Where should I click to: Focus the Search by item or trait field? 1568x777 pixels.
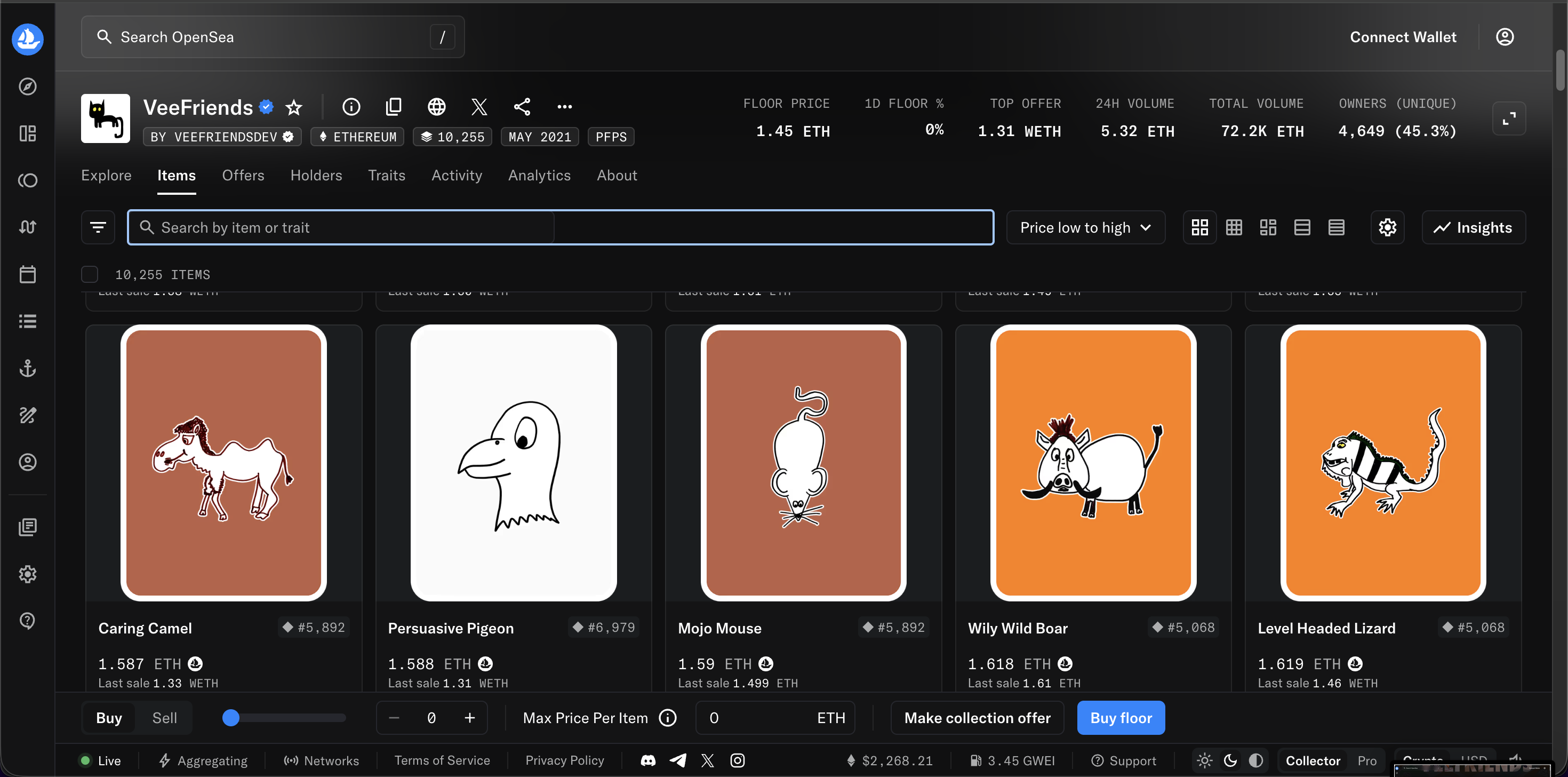point(561,228)
